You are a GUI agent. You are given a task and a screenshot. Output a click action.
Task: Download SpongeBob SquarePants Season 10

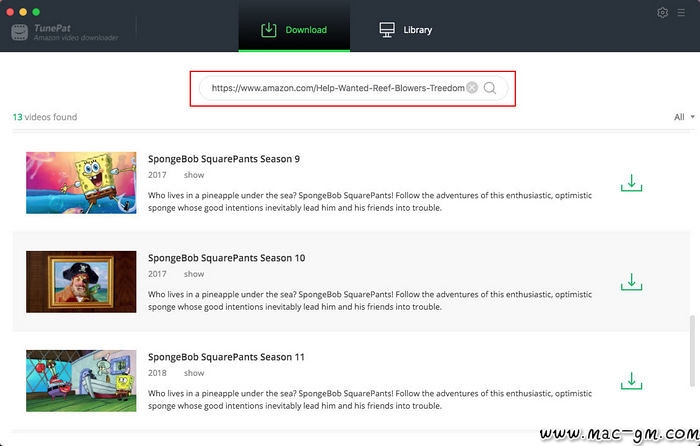(x=631, y=282)
